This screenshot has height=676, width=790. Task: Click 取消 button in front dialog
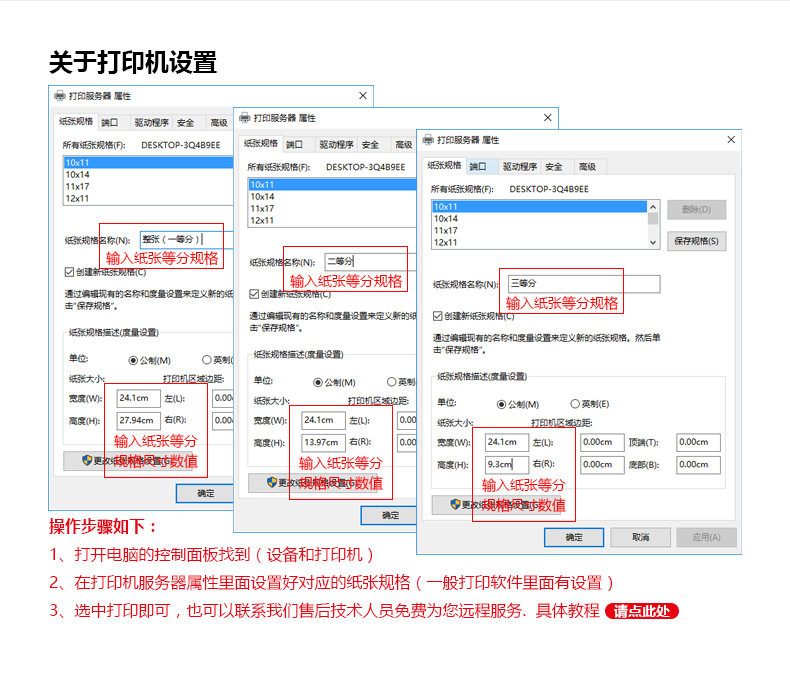coord(640,537)
